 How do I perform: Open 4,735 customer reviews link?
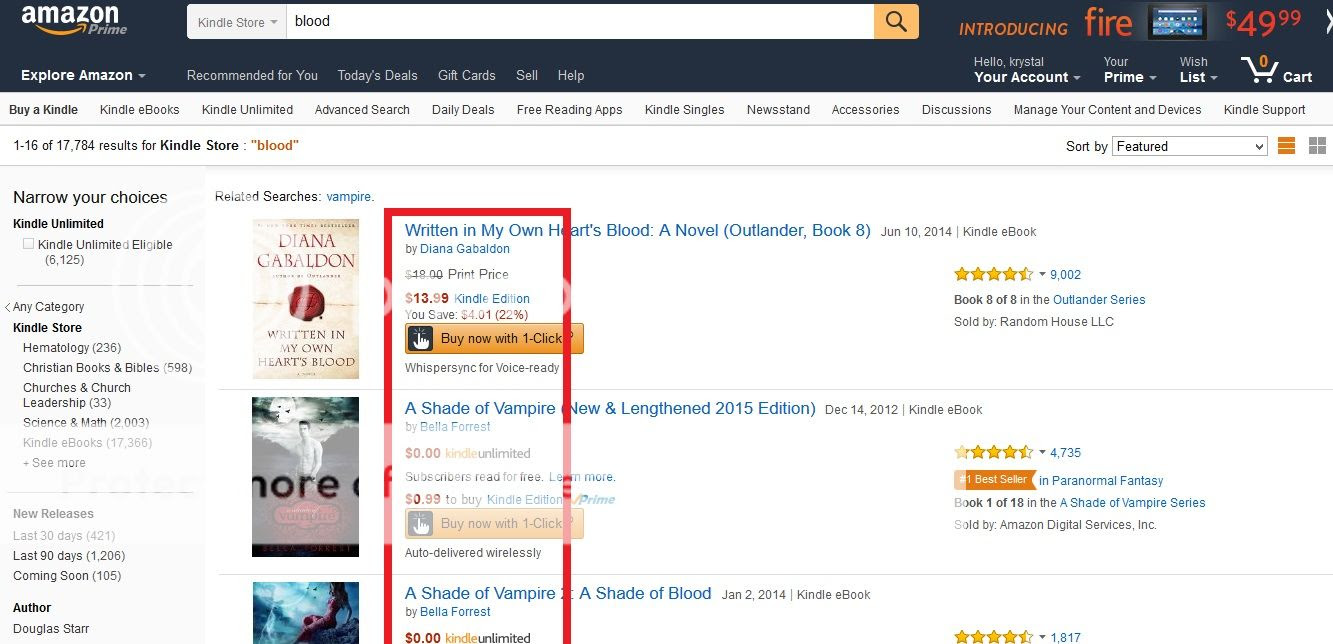(1065, 453)
